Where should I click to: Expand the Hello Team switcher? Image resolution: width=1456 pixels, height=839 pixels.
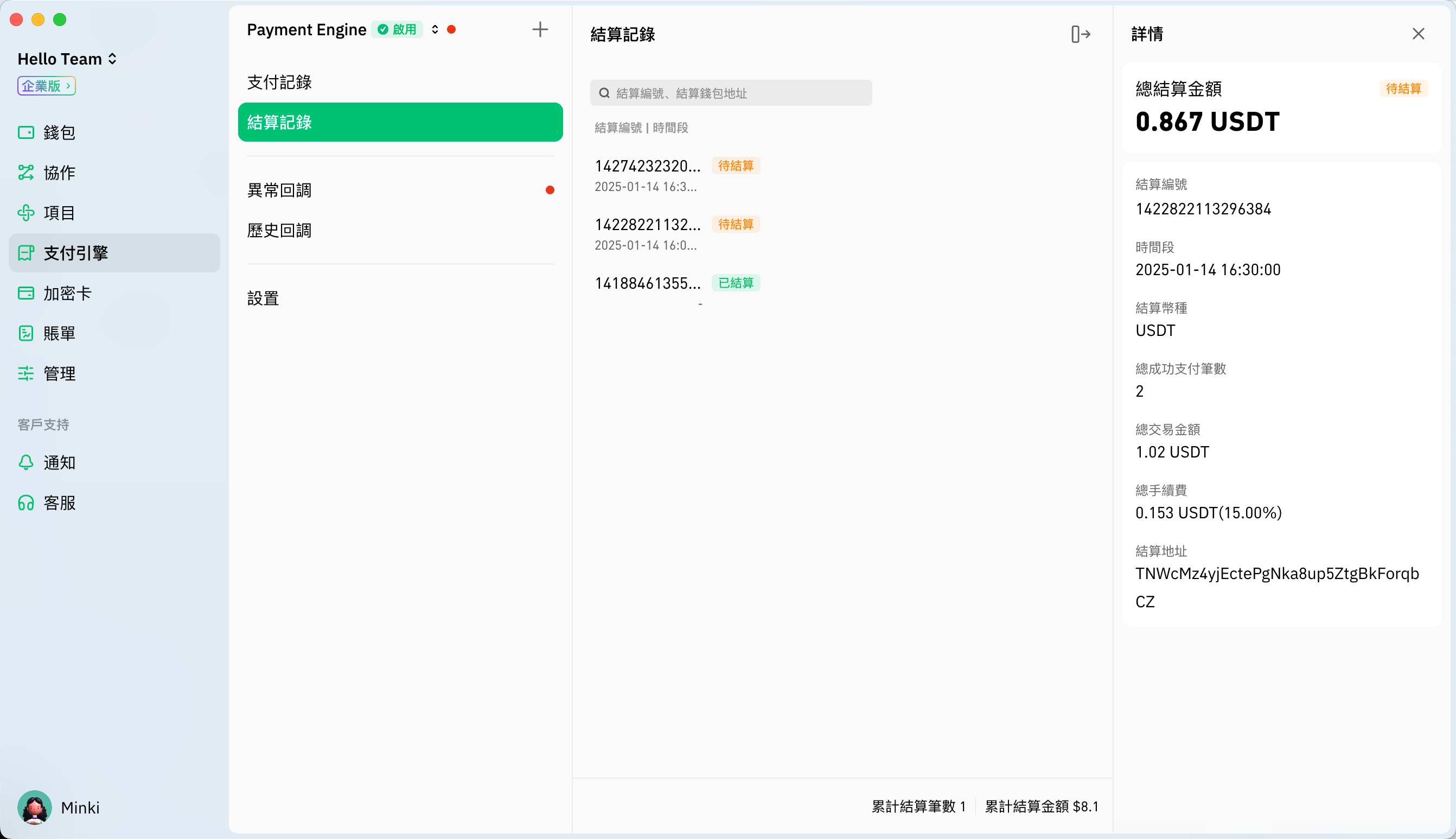(113, 59)
